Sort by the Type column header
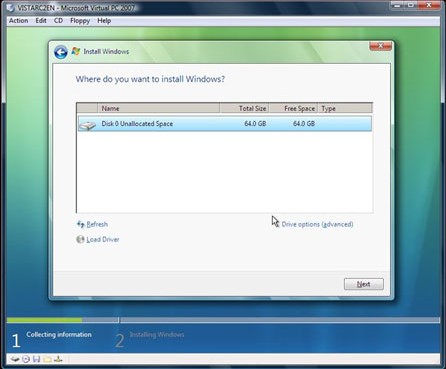 345,108
